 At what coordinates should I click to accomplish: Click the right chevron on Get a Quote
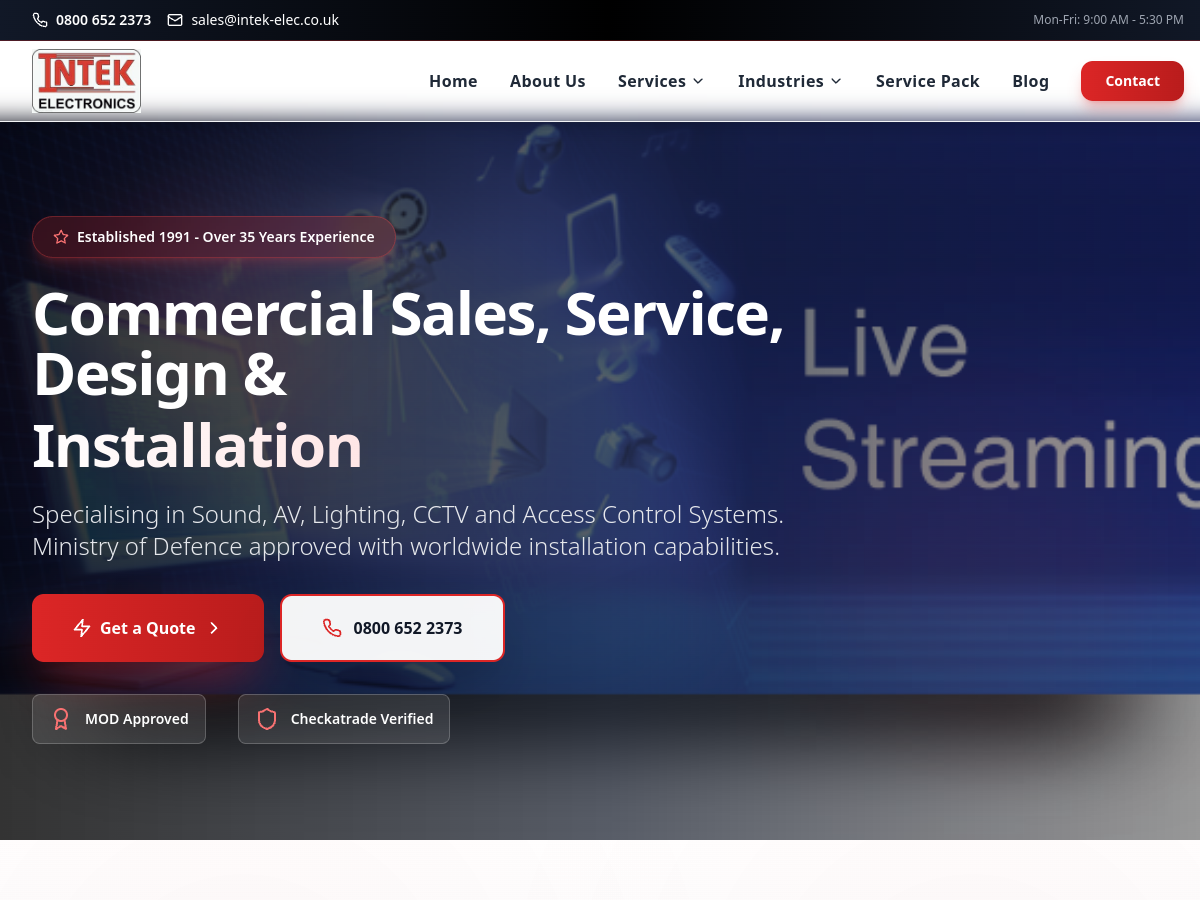click(x=214, y=628)
